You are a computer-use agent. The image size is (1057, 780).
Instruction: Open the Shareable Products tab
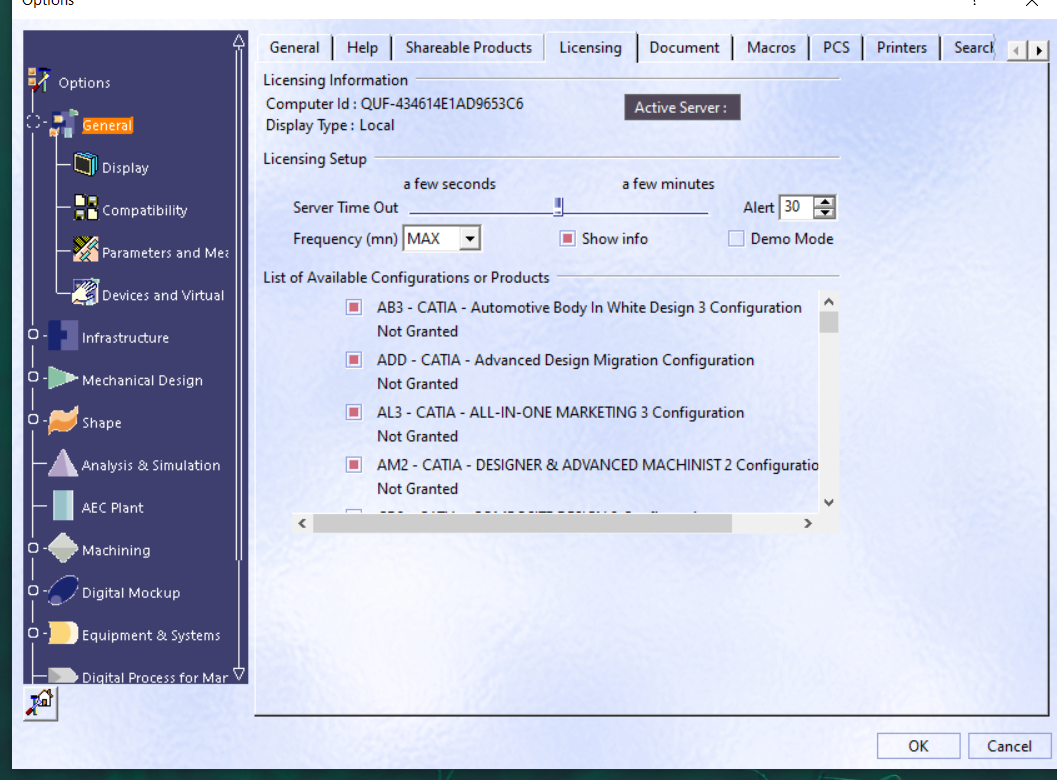pyautogui.click(x=469, y=48)
